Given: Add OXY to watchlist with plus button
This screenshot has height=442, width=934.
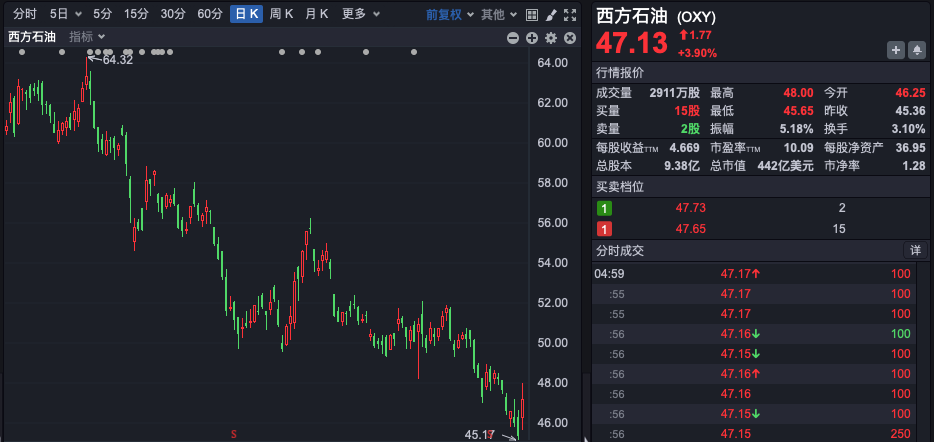Looking at the screenshot, I should [x=896, y=50].
